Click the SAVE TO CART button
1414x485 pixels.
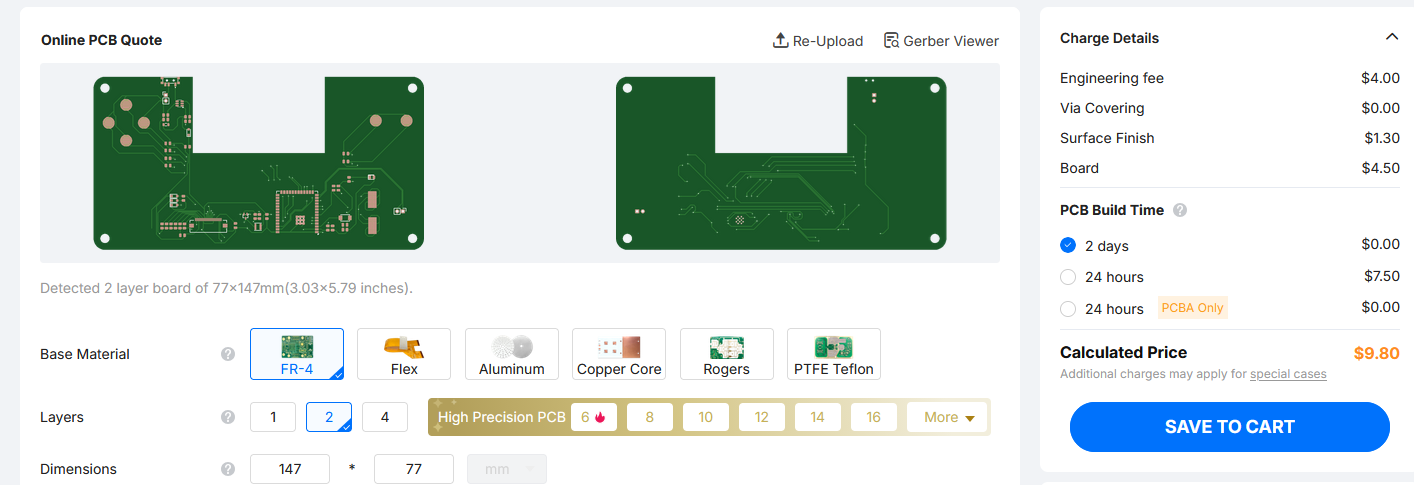[x=1229, y=427]
